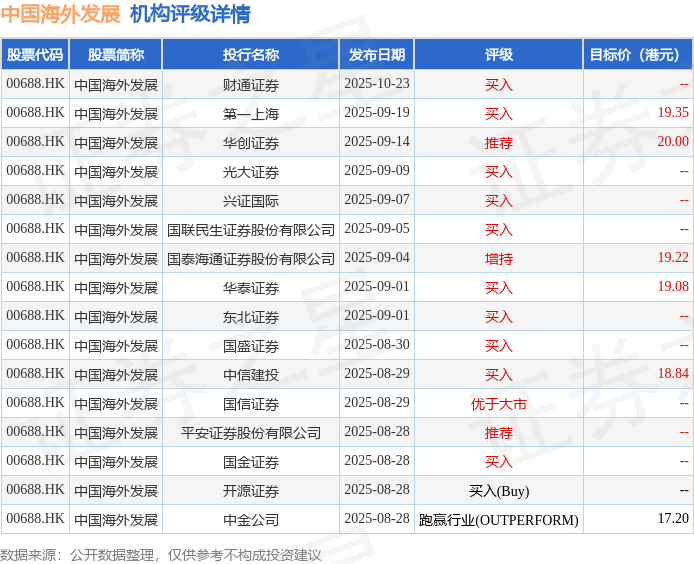The width and height of the screenshot is (694, 564).
Task: Click the date 2025-09-07
Action: [377, 200]
